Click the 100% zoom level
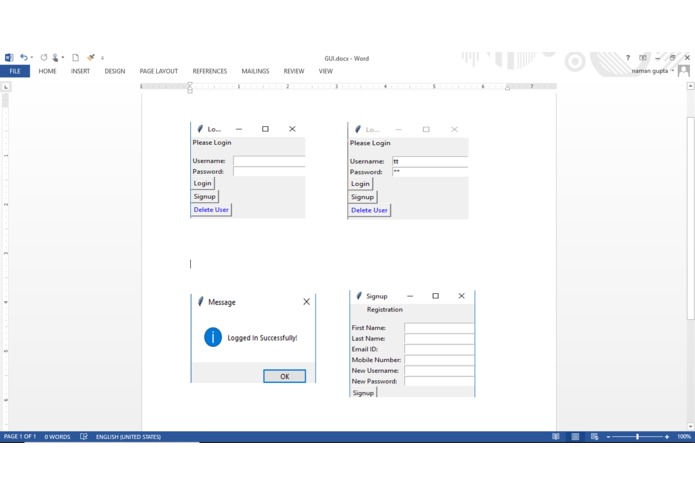 tap(683, 437)
